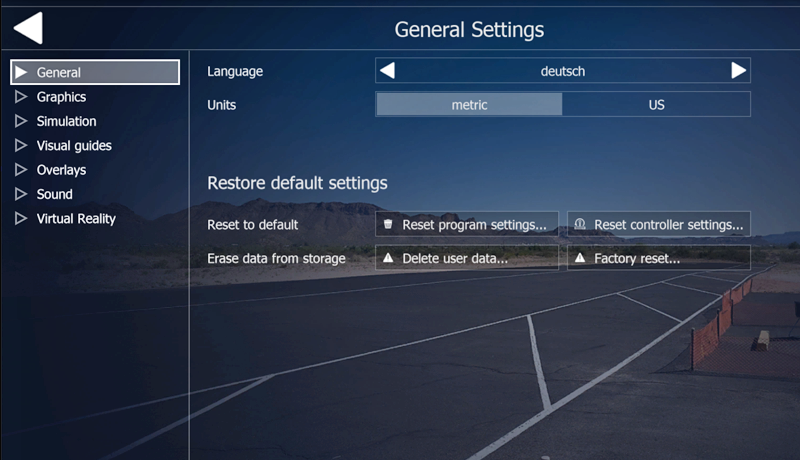Click the Erase data from storage label
800x460 pixels.
tap(276, 259)
